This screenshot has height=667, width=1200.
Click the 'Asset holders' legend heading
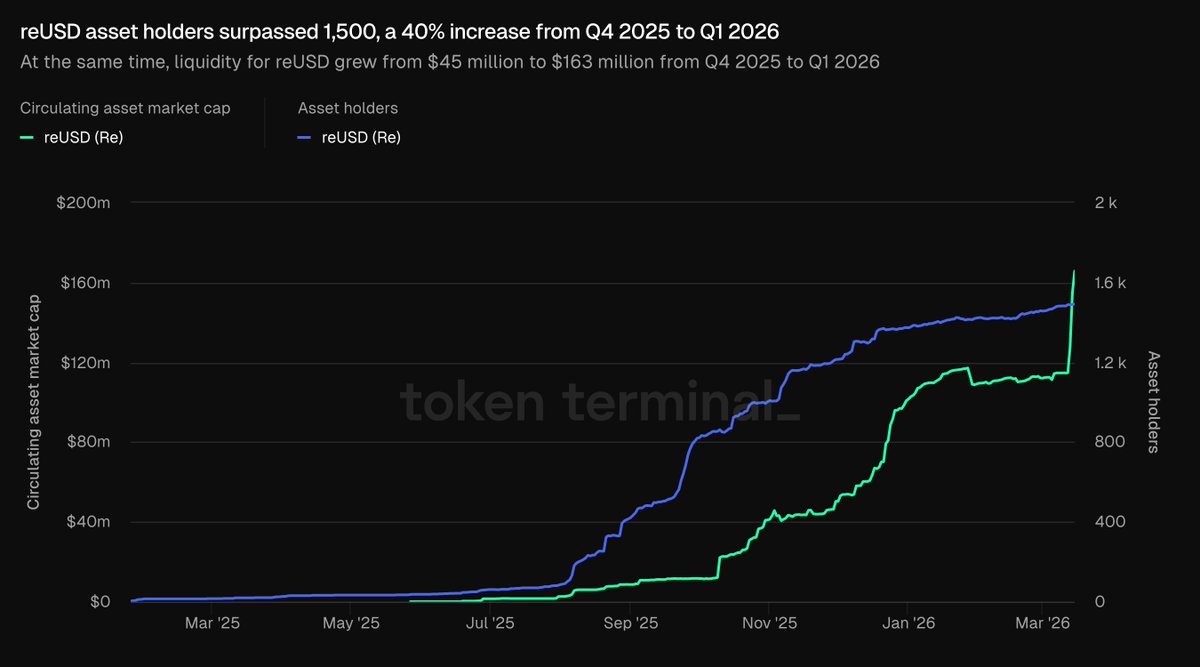(x=348, y=108)
